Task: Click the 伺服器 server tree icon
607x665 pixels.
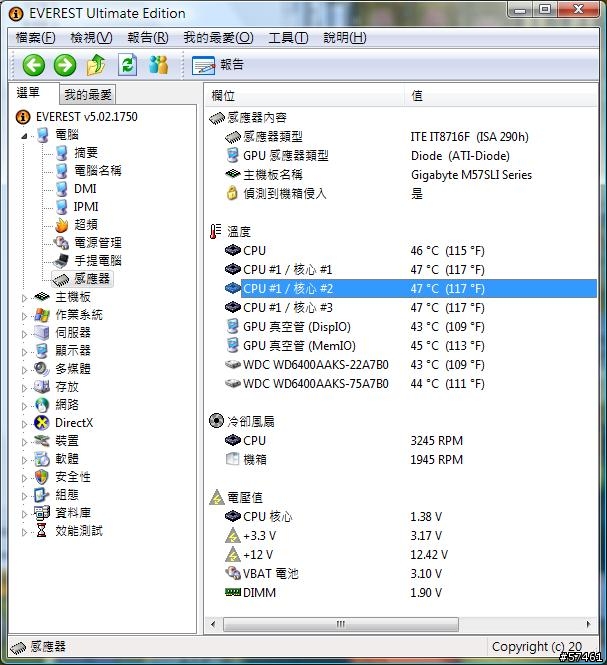Action: [42, 333]
